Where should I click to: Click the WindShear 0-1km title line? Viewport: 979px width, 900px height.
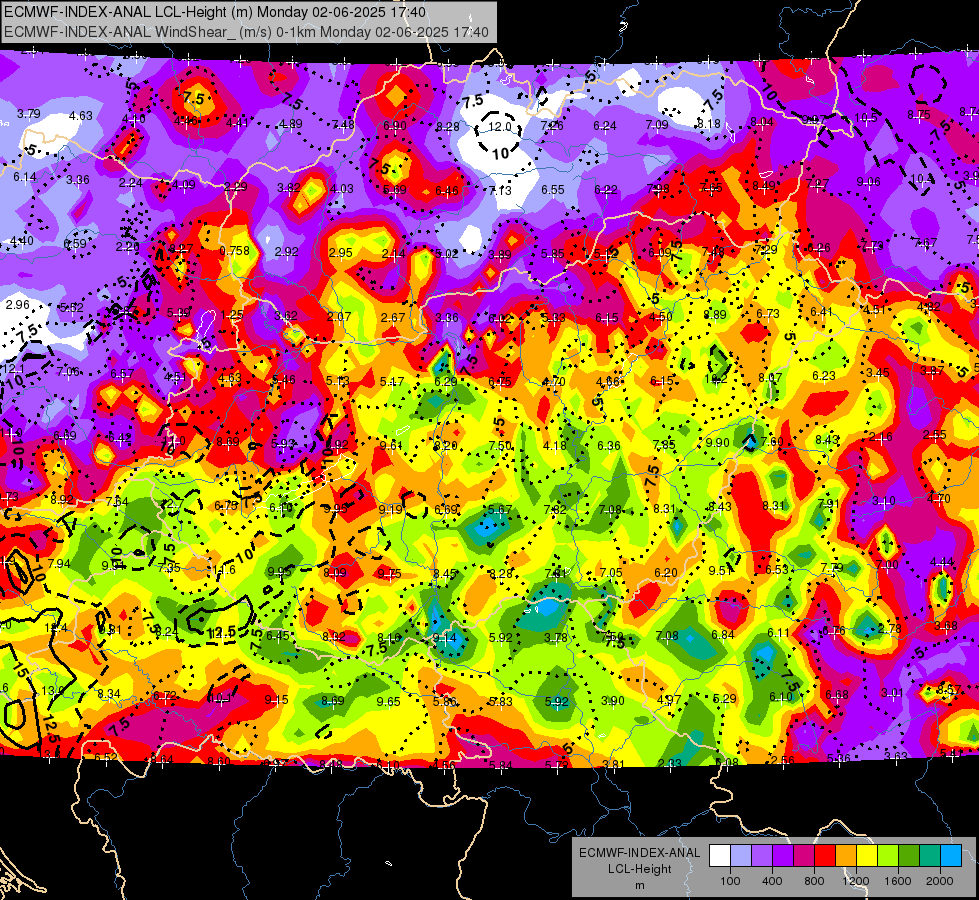click(x=246, y=32)
